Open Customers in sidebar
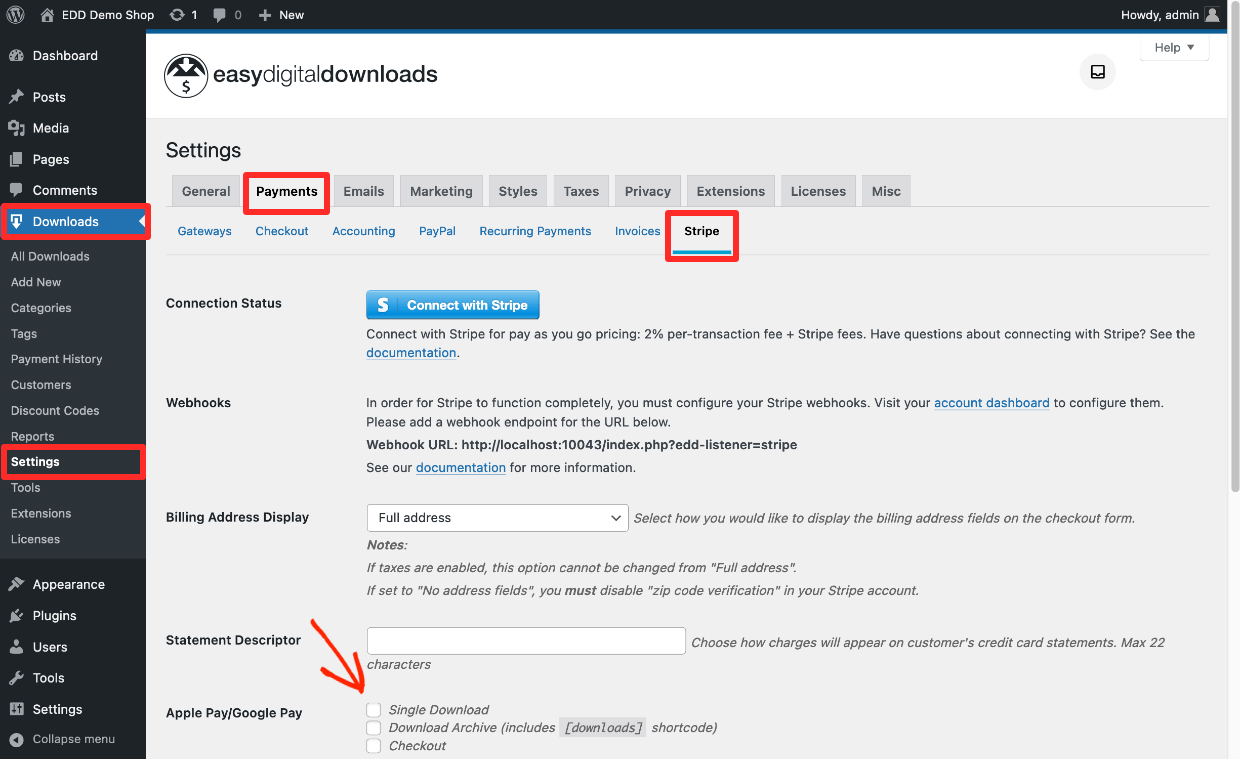 pyautogui.click(x=41, y=385)
